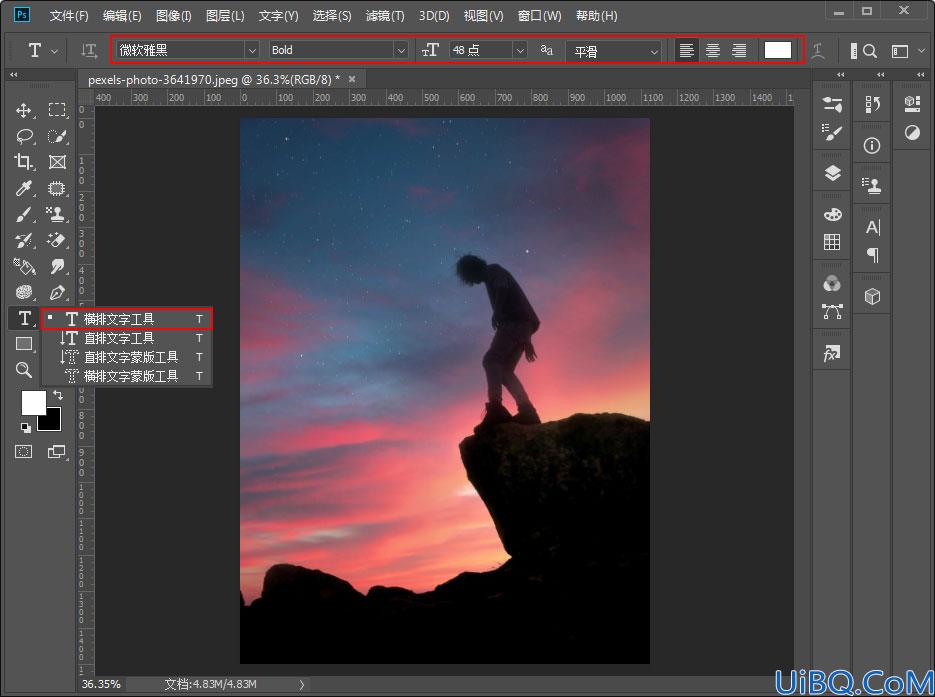Viewport: 935px width, 697px height.
Task: Pick the Zoom tool in the toolbox
Action: pos(24,370)
